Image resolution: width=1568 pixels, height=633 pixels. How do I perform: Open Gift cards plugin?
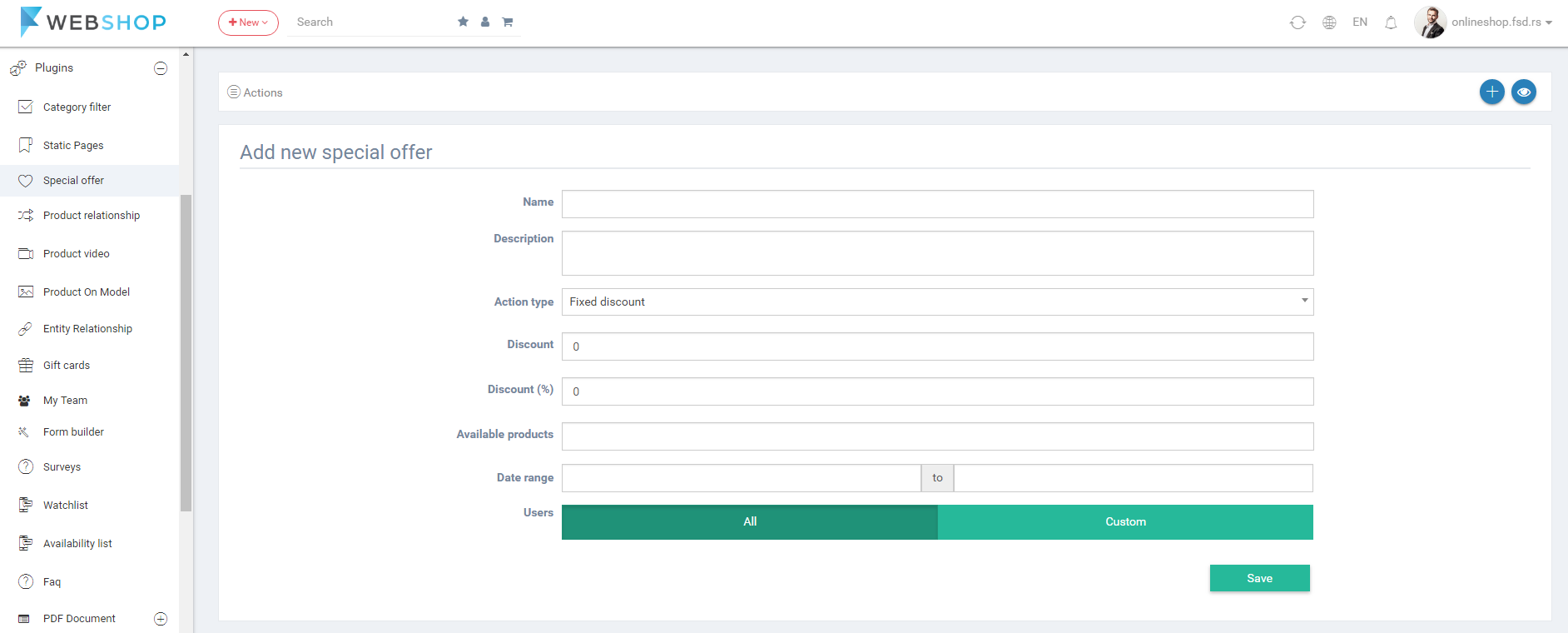coord(67,365)
